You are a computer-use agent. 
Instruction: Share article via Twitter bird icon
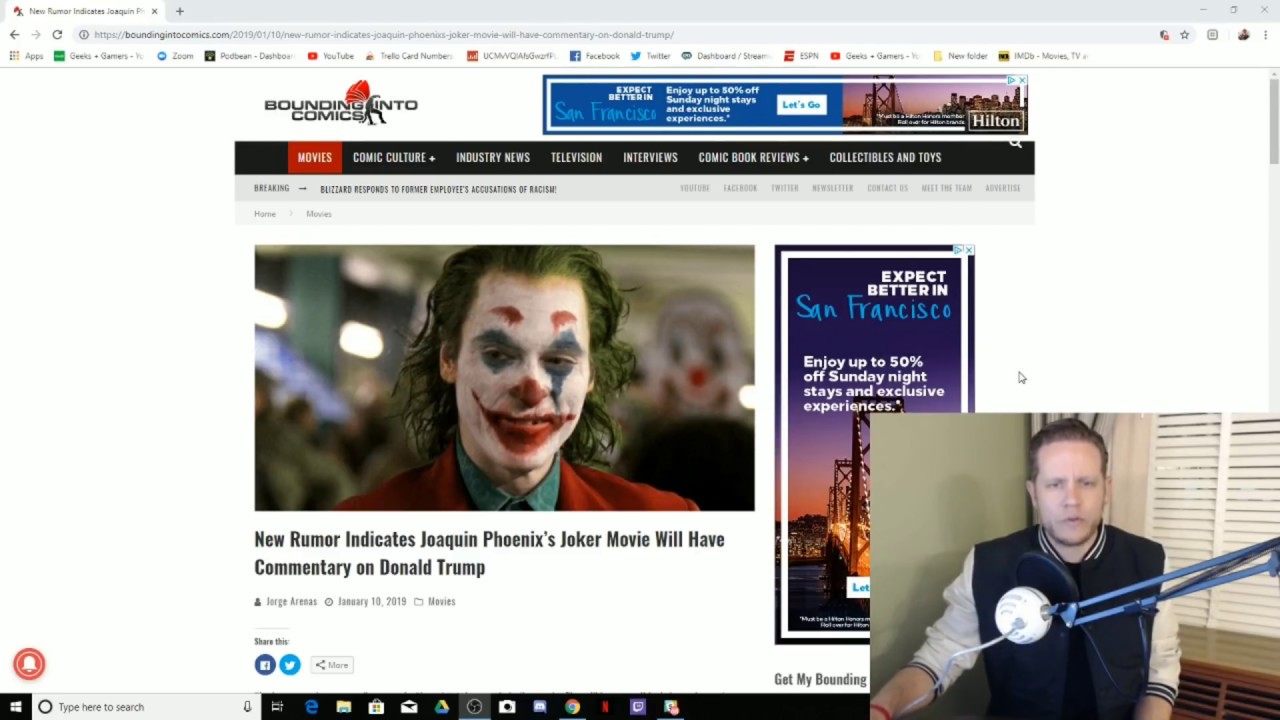coord(290,665)
